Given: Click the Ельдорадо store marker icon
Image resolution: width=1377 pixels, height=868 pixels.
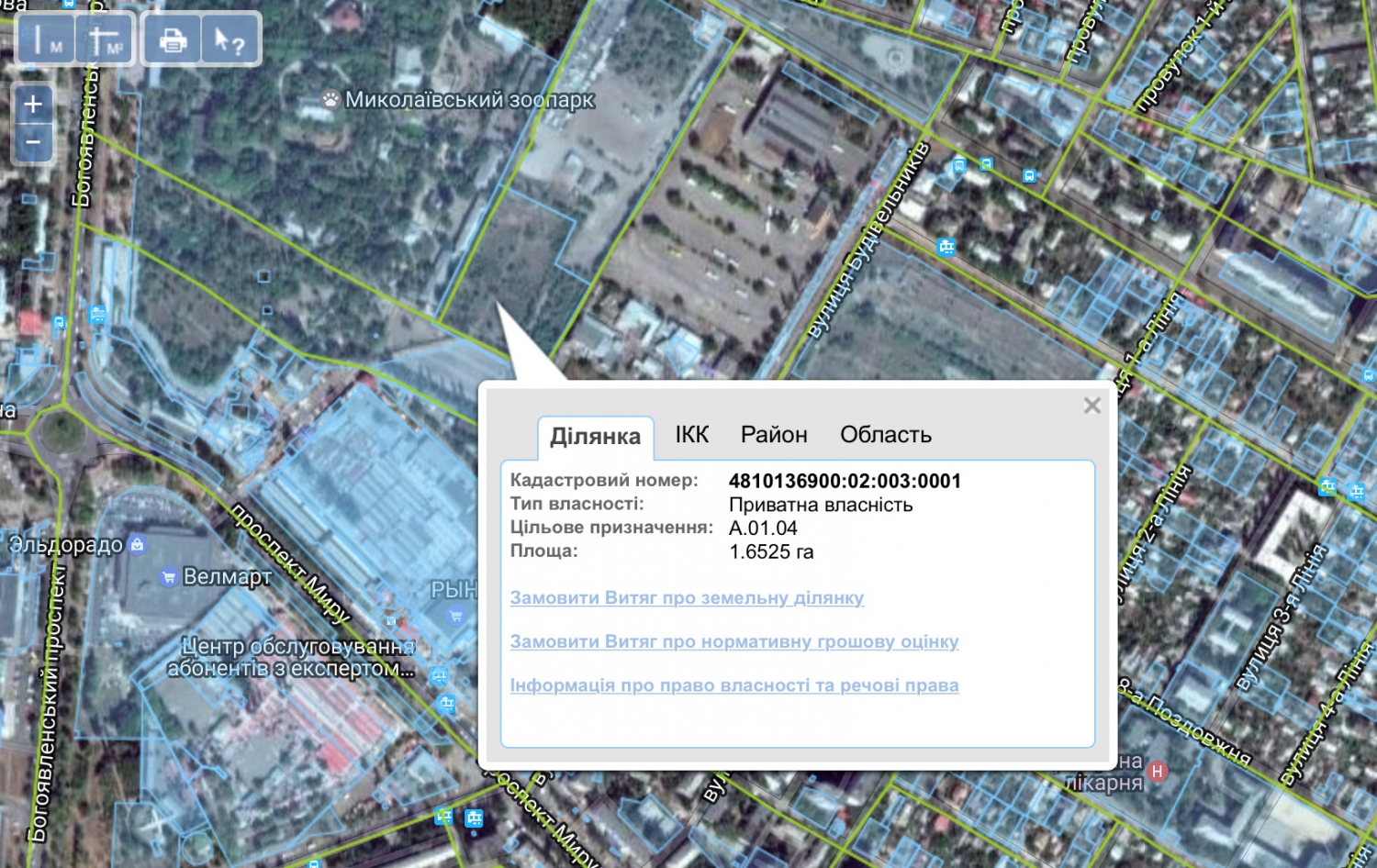Looking at the screenshot, I should [138, 545].
